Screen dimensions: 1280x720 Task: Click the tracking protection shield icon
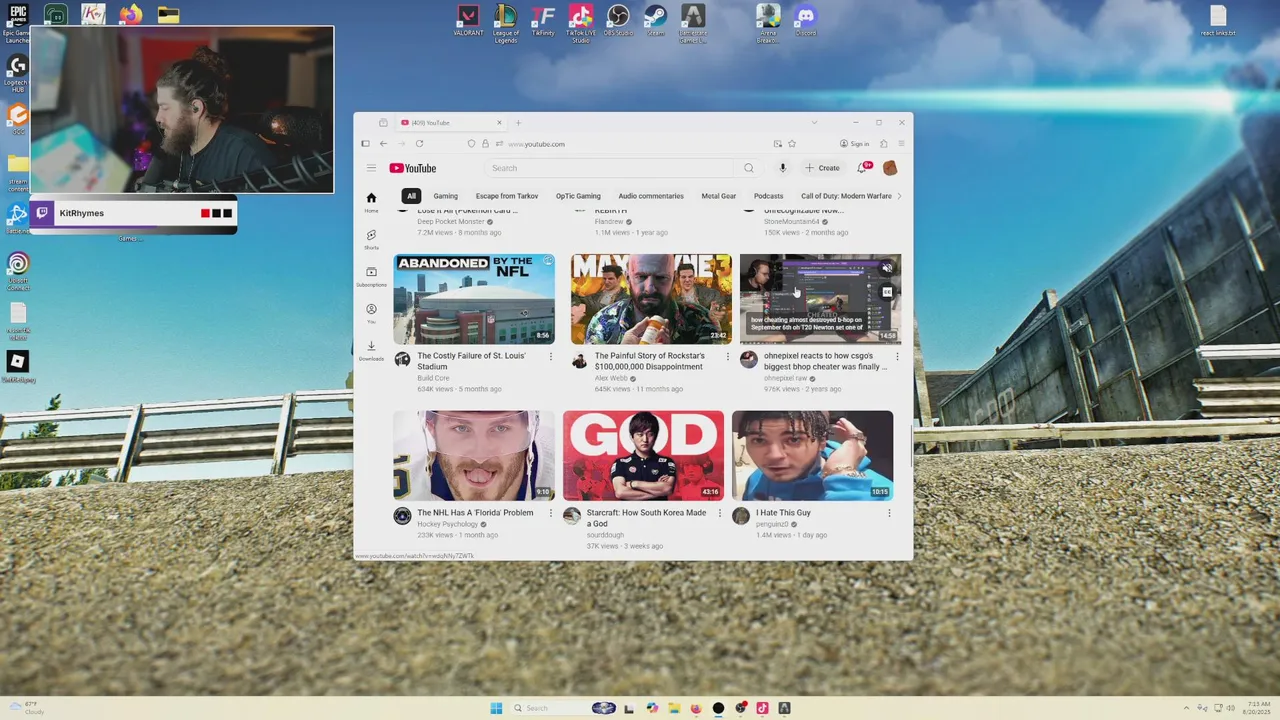(x=471, y=144)
